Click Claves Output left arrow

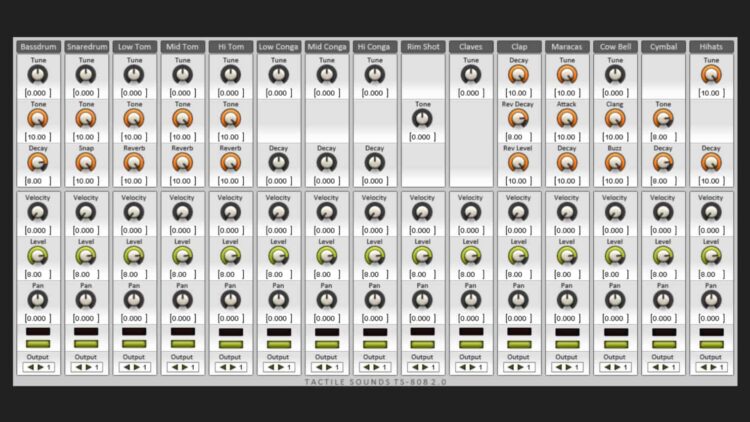coord(463,367)
